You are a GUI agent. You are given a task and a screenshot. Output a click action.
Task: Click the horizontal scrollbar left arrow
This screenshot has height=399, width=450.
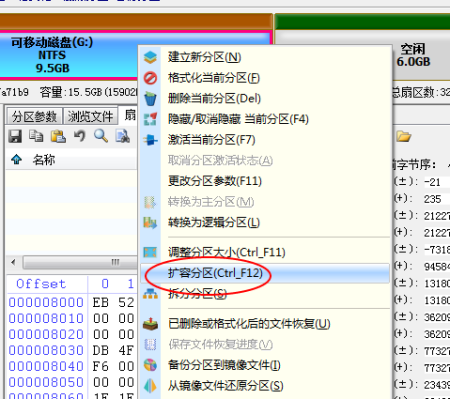pyautogui.click(x=13, y=262)
